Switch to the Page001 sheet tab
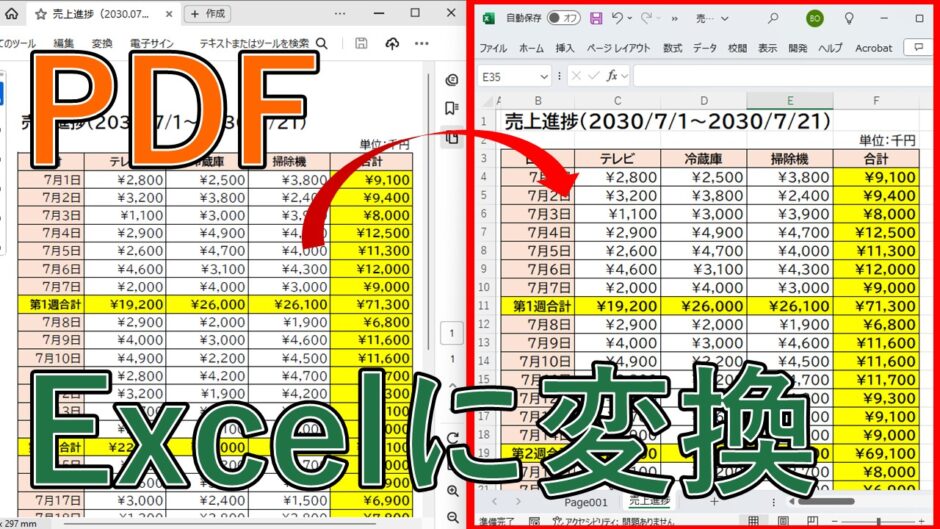Viewport: 940px width, 529px height. [x=586, y=503]
